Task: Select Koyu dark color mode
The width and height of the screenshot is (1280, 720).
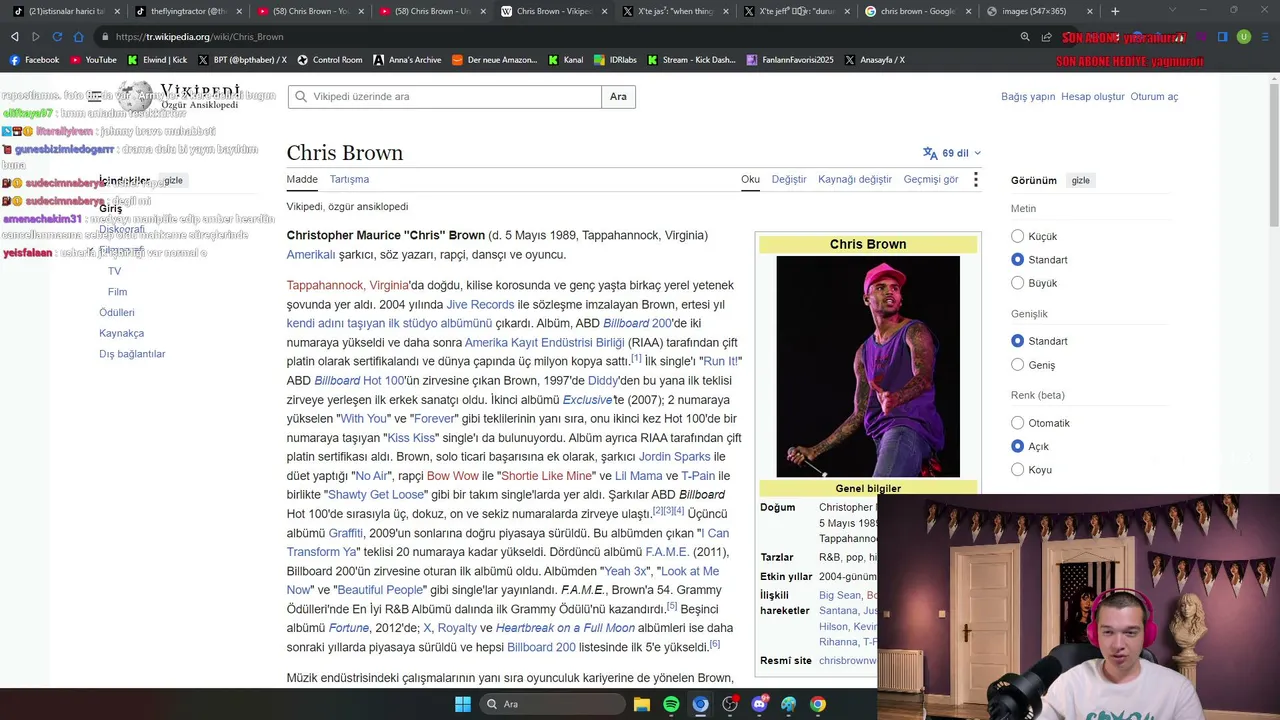Action: click(x=1017, y=470)
